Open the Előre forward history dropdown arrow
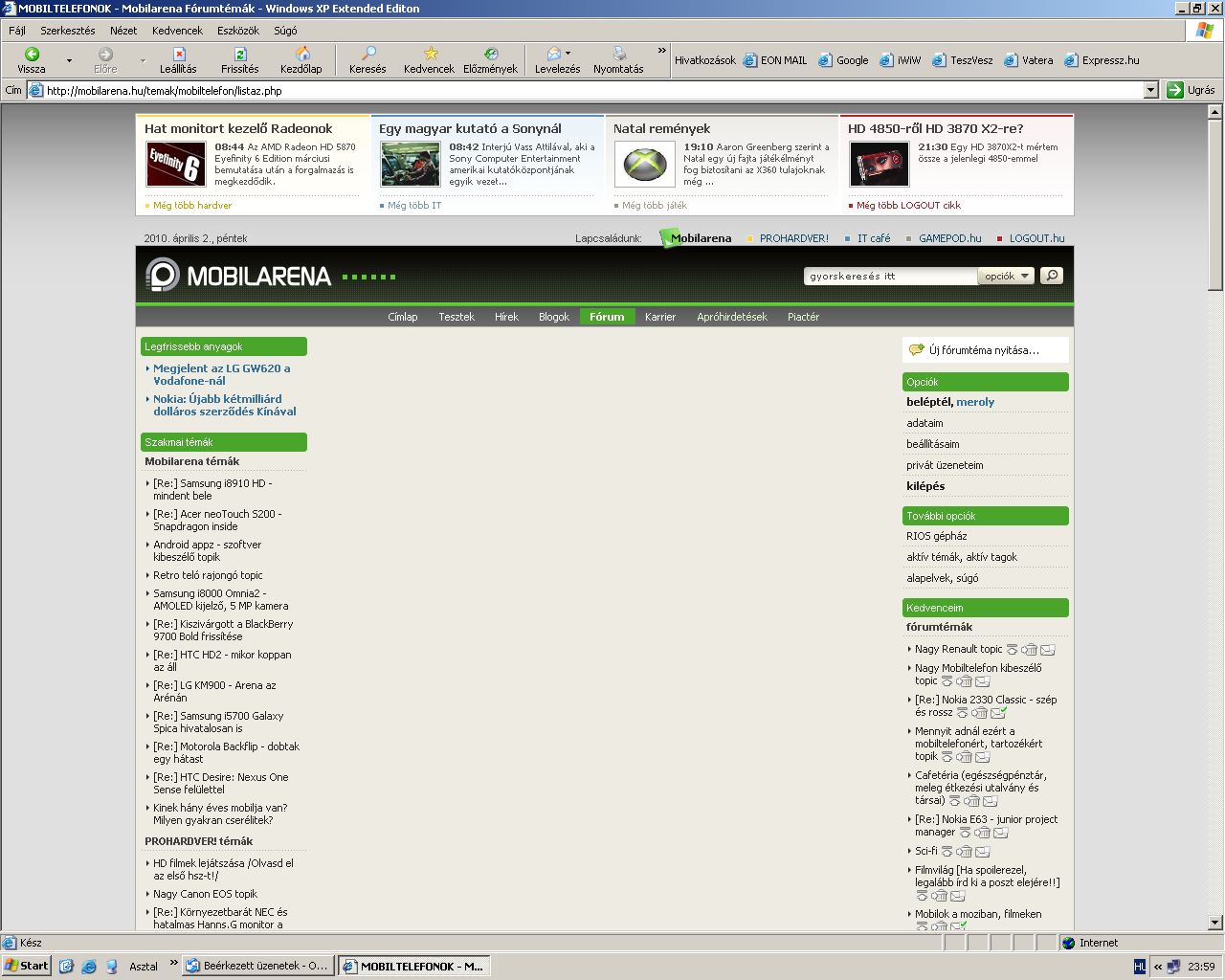Image resolution: width=1225 pixels, height=980 pixels. pos(144,60)
